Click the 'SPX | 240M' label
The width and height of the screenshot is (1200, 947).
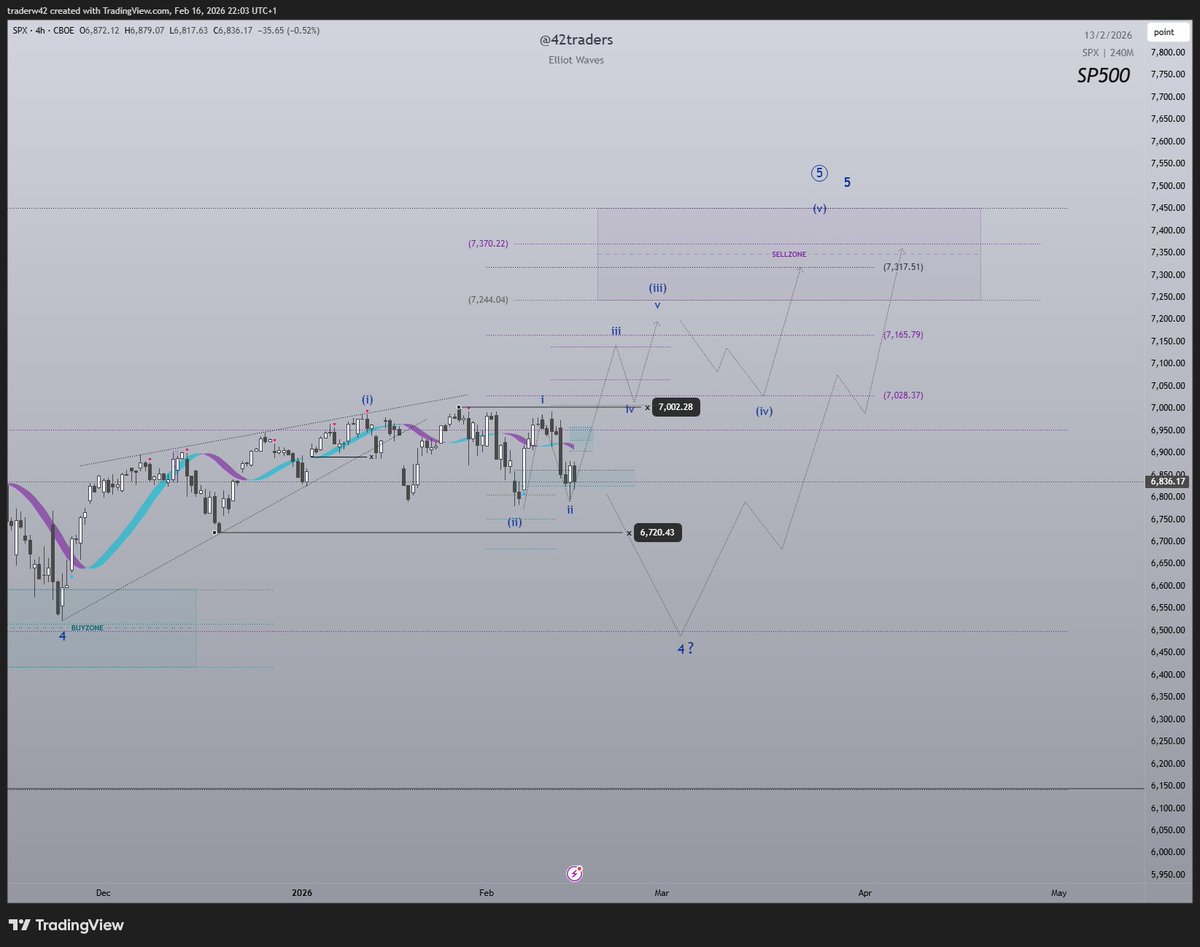coord(1108,52)
